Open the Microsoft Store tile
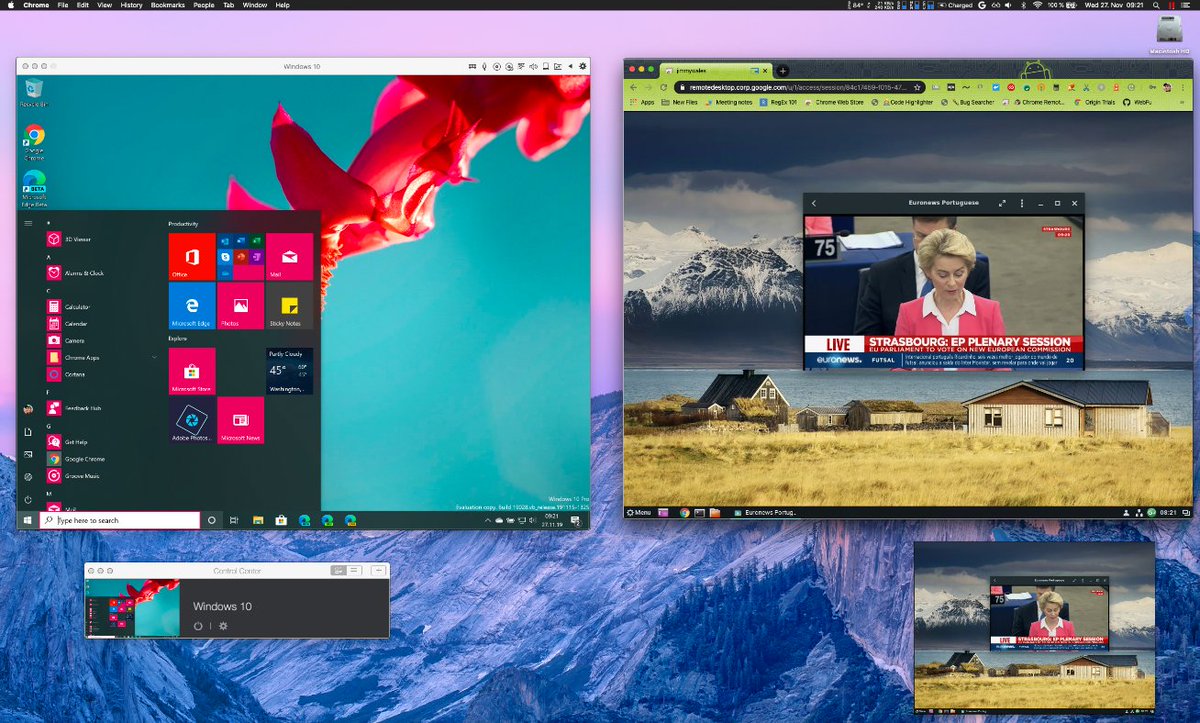Viewport: 1200px width, 723px height. (x=191, y=372)
